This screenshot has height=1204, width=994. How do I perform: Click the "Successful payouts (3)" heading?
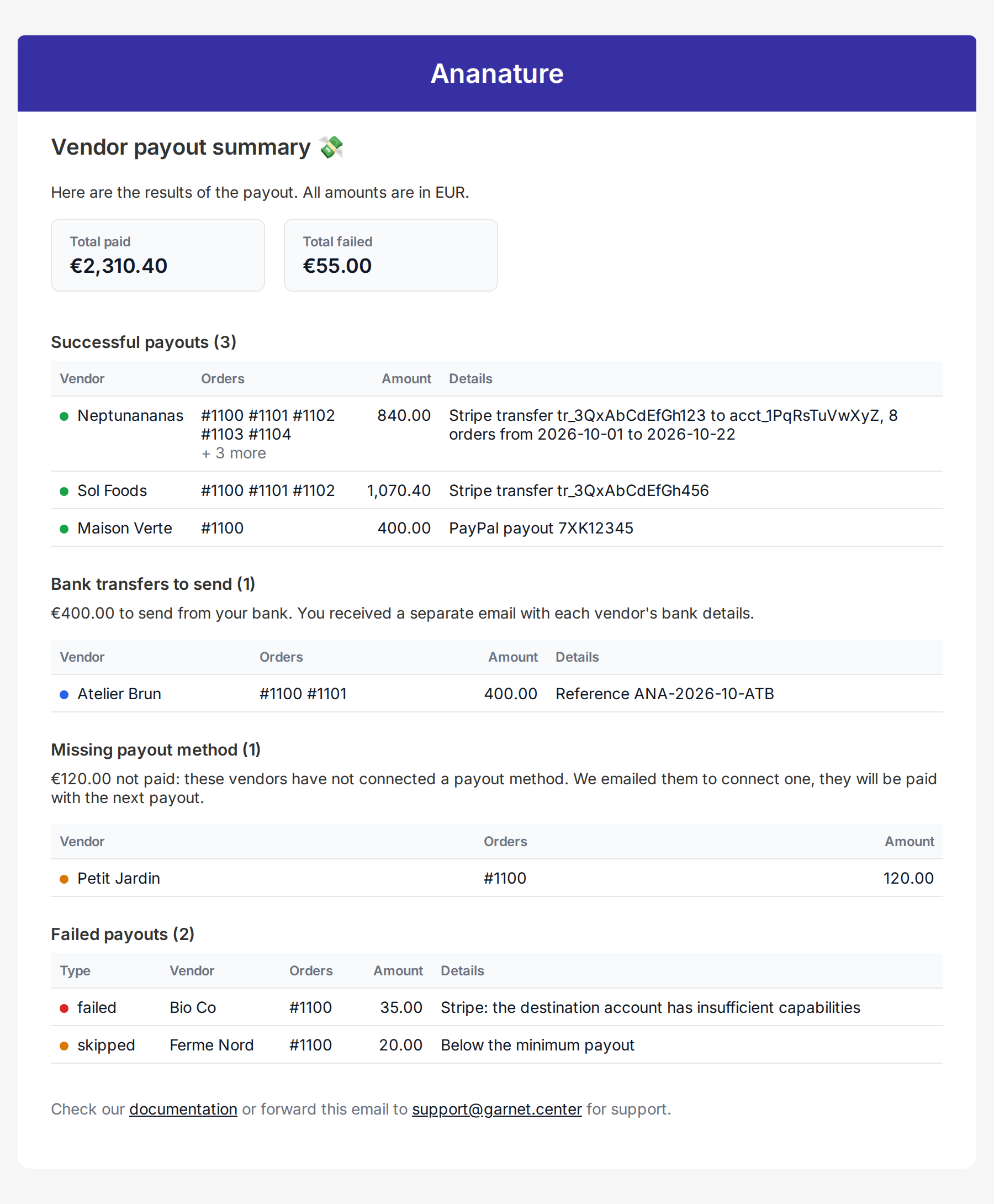click(144, 342)
